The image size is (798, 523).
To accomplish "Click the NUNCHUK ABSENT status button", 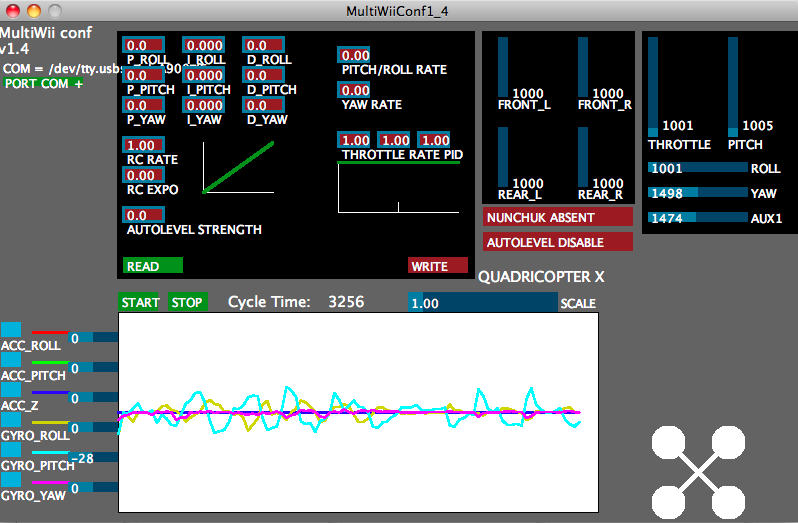I will coord(558,217).
